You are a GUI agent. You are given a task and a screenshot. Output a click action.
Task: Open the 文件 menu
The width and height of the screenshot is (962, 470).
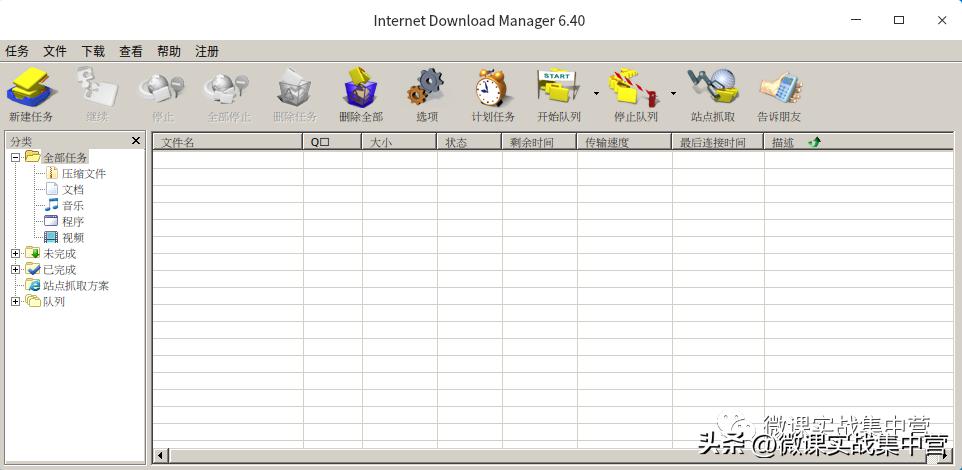(55, 52)
